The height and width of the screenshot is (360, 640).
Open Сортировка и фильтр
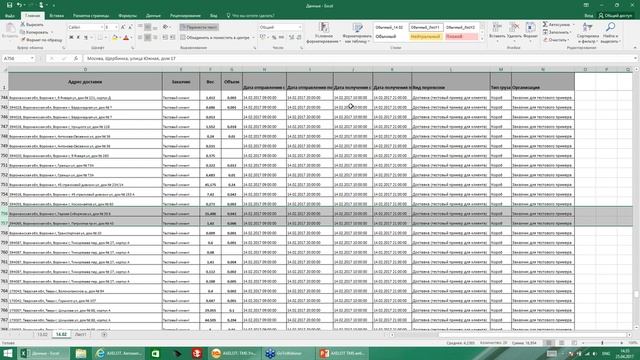pyautogui.click(x=588, y=33)
